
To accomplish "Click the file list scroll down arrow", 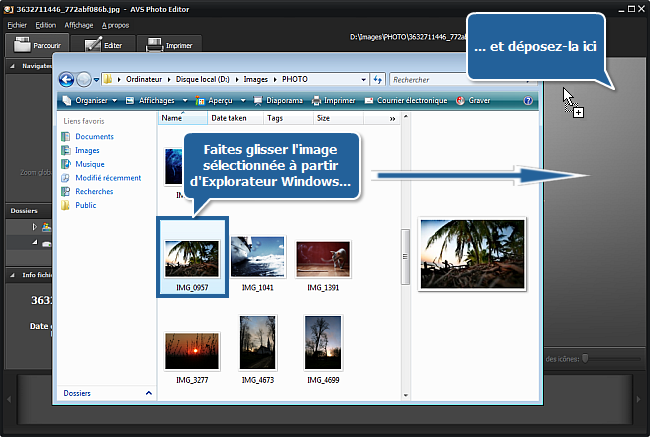I will (405, 395).
